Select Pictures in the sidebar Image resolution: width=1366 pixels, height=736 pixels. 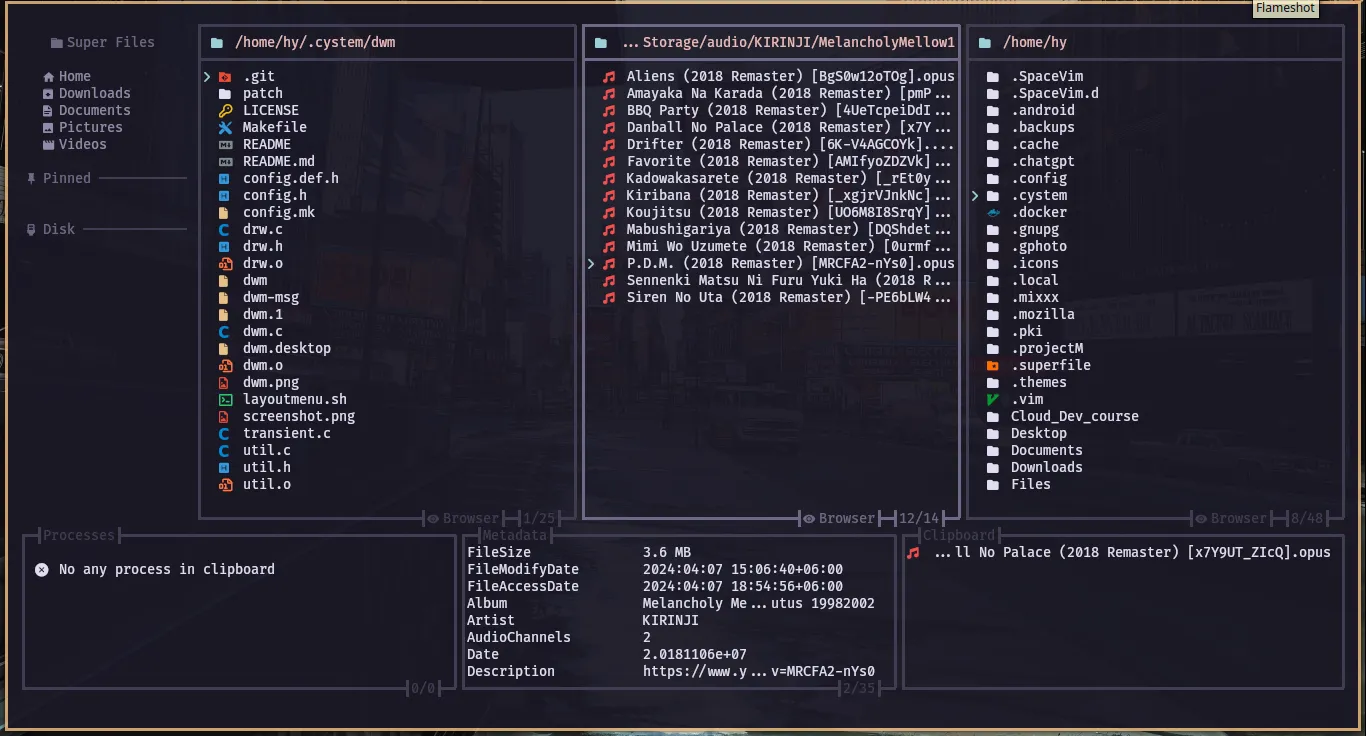tap(90, 128)
